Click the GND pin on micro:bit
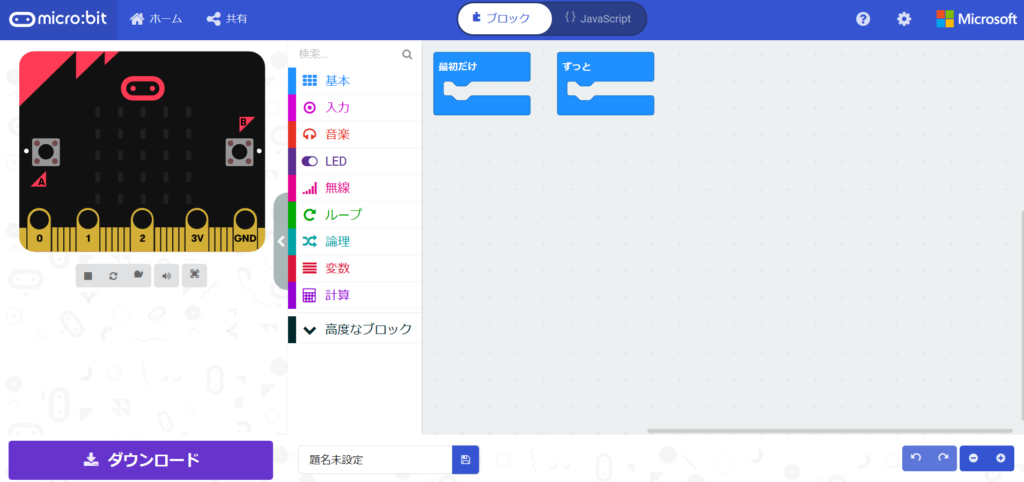 click(246, 229)
